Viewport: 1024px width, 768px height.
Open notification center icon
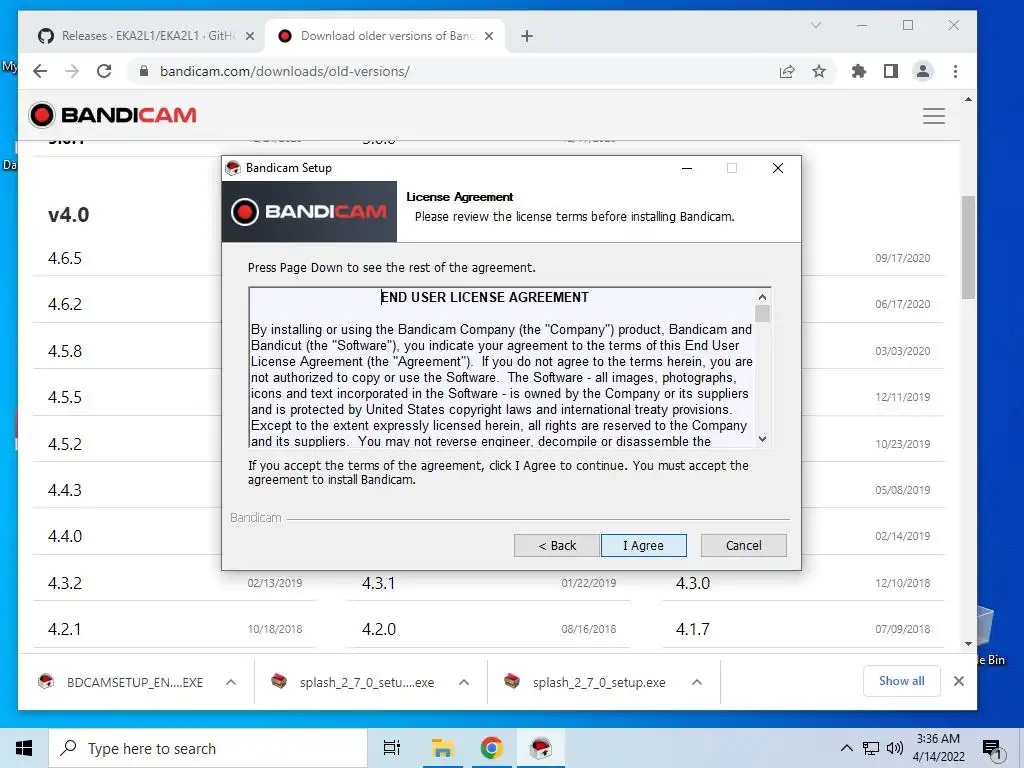991,749
